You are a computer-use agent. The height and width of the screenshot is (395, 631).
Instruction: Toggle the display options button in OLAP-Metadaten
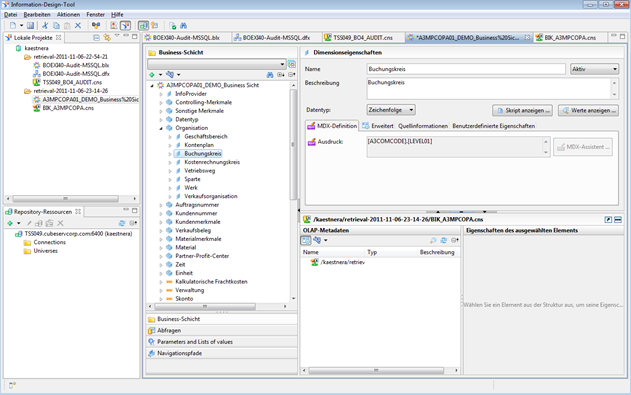coord(306,241)
